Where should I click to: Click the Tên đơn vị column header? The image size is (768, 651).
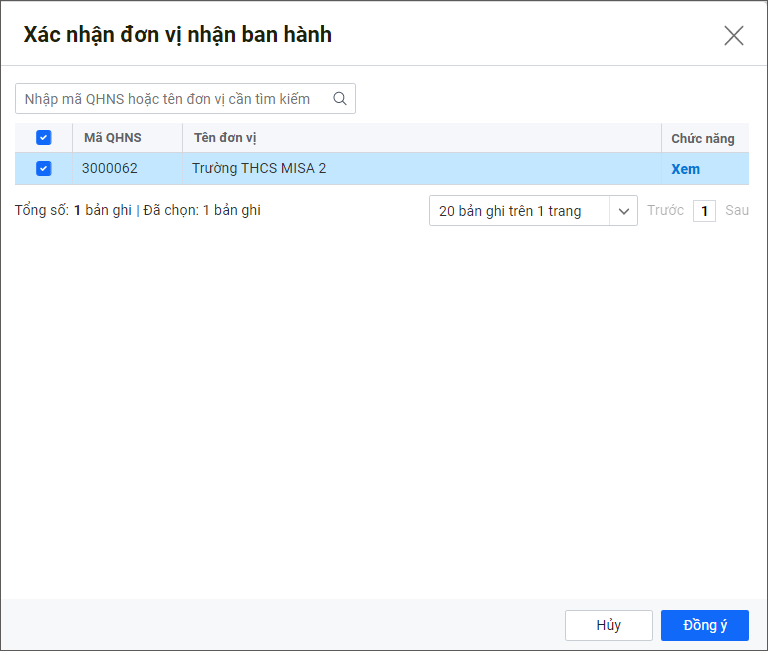[226, 138]
